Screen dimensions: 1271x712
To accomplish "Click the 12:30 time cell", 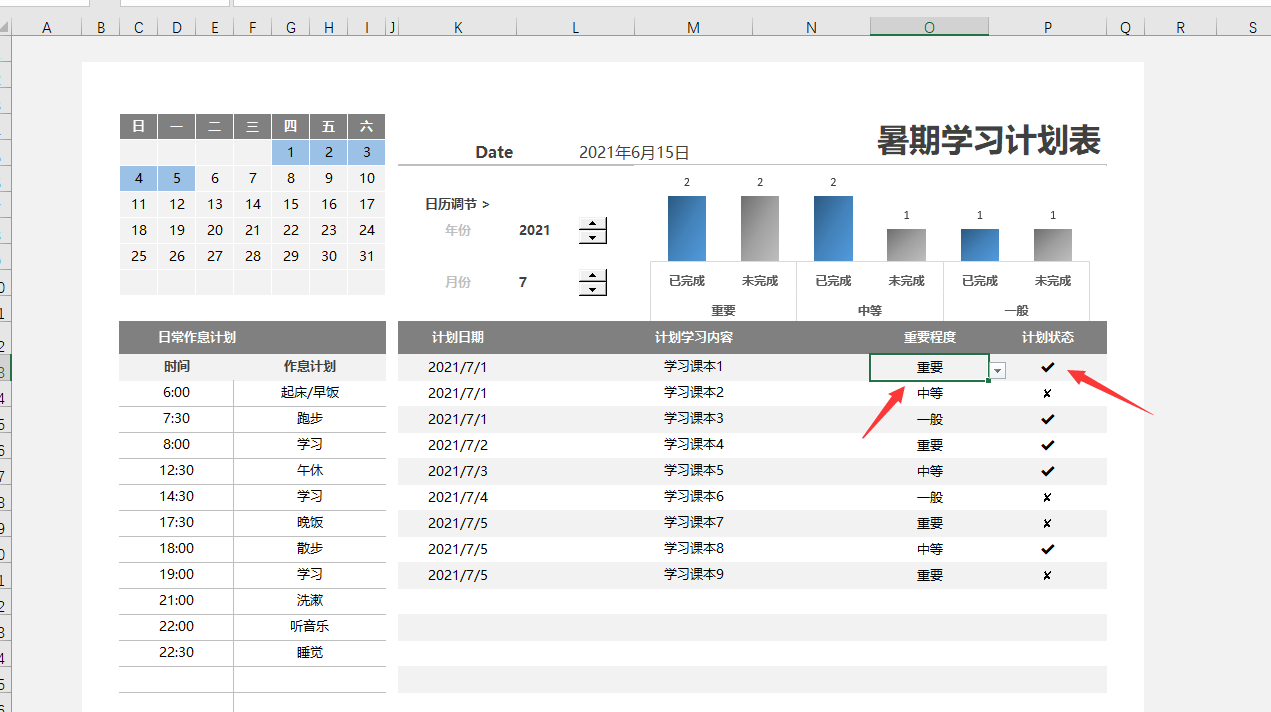I will point(176,470).
